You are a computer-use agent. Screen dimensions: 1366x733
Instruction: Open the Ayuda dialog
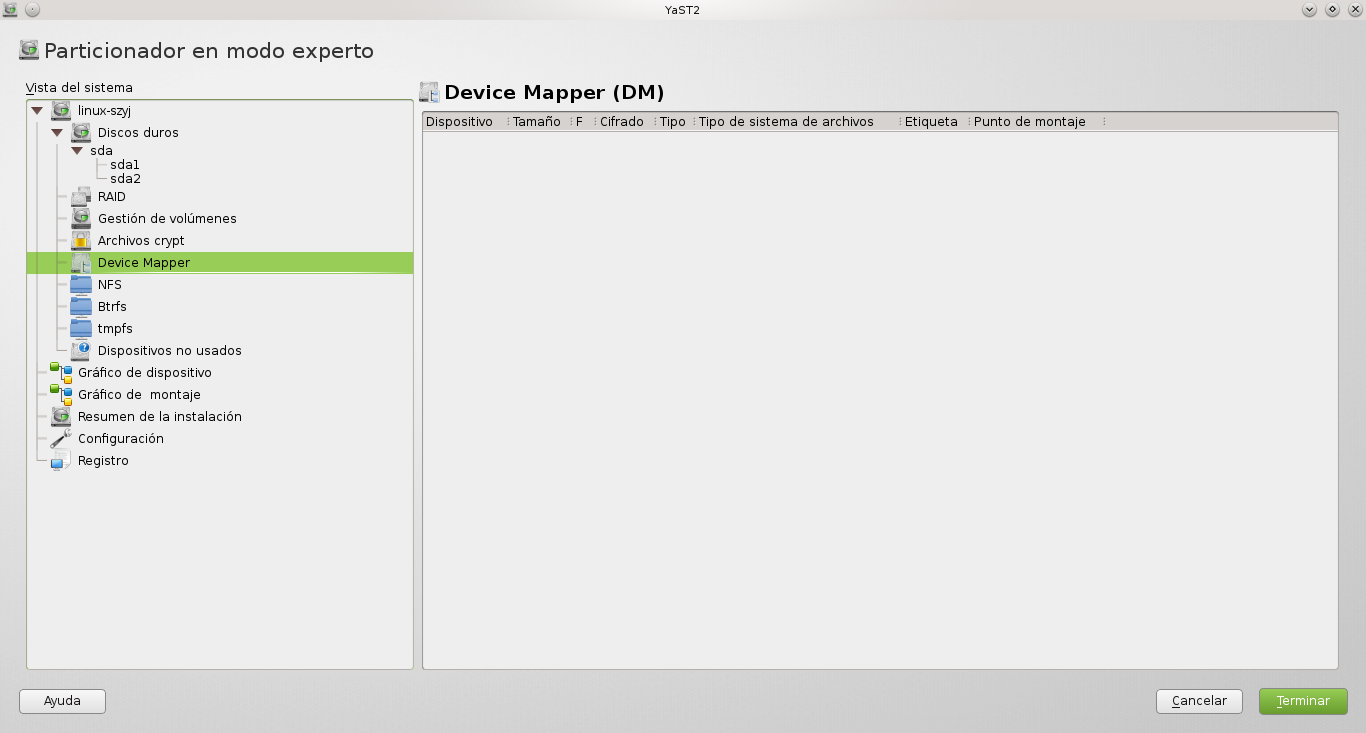[62, 701]
